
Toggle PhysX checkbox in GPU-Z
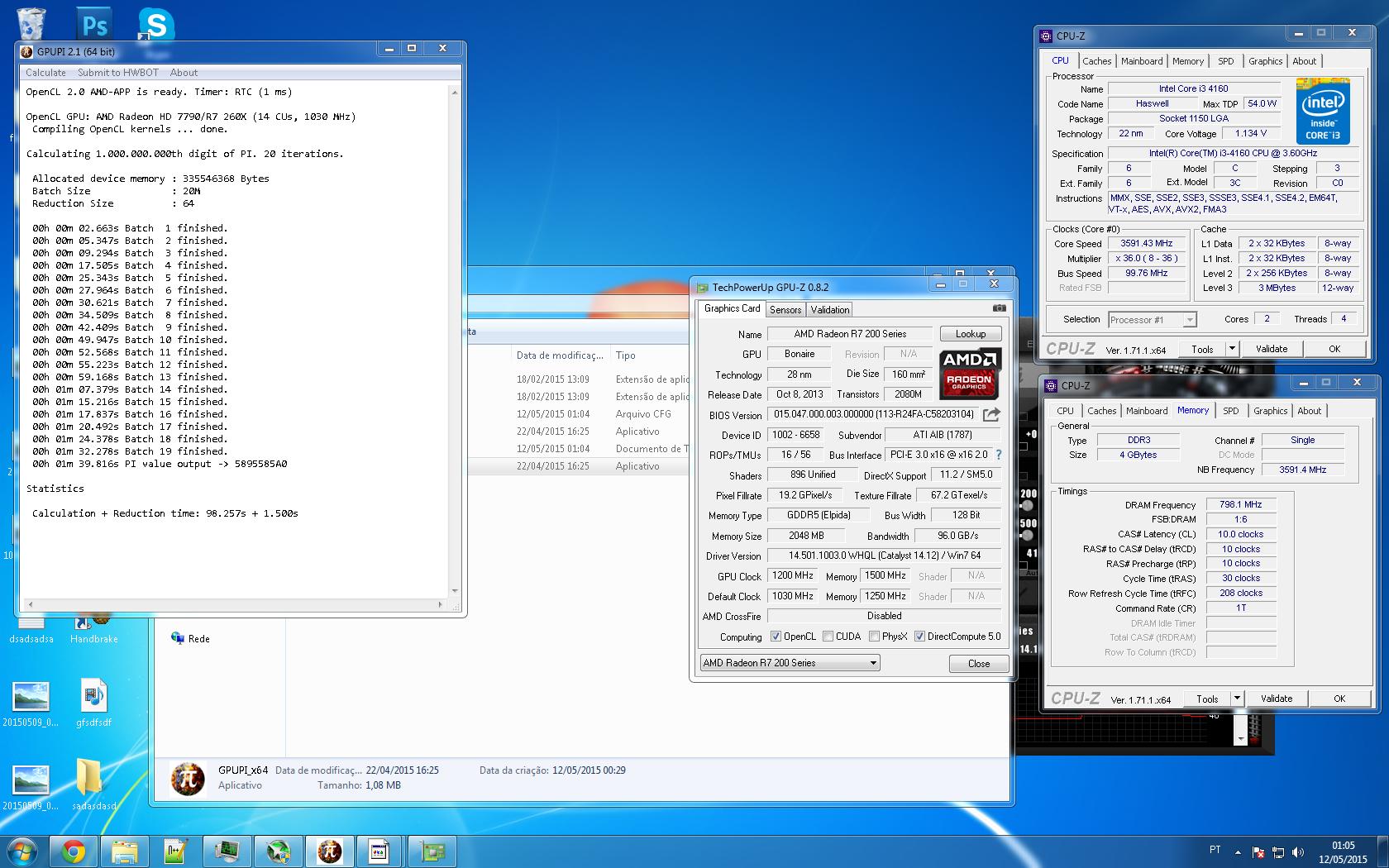click(875, 636)
